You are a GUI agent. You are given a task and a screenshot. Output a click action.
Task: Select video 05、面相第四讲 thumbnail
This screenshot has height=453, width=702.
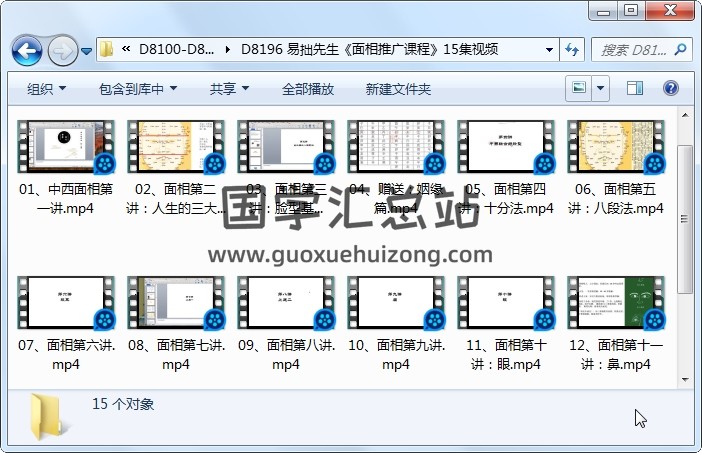pos(506,147)
